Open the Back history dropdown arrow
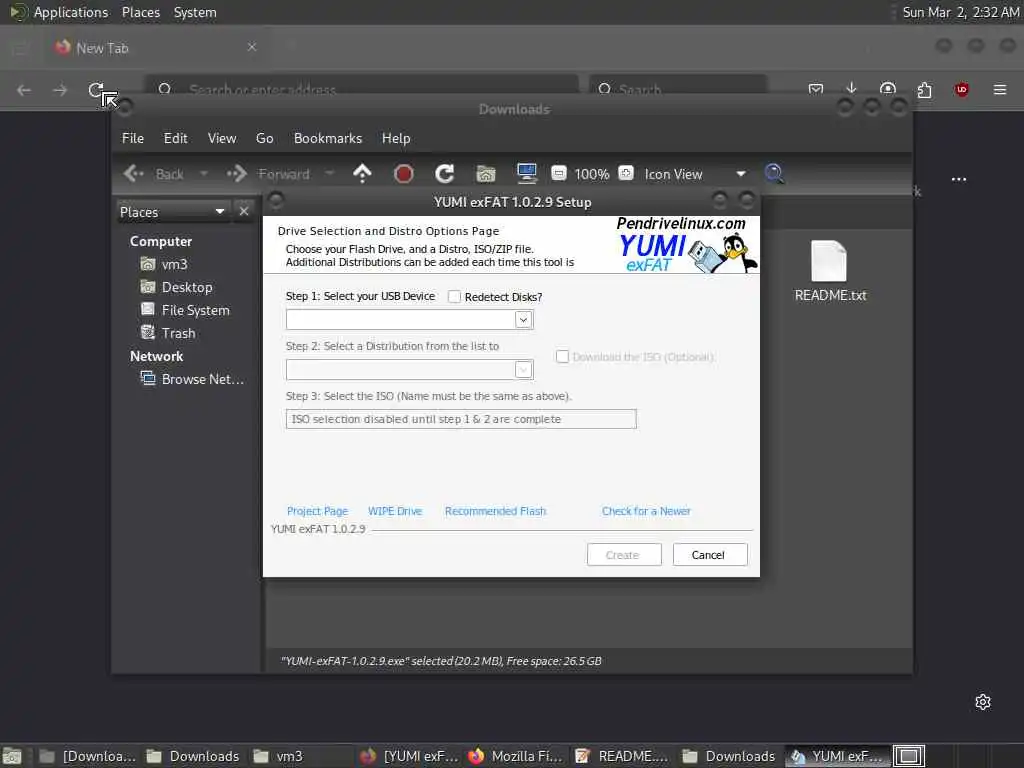 coord(204,174)
